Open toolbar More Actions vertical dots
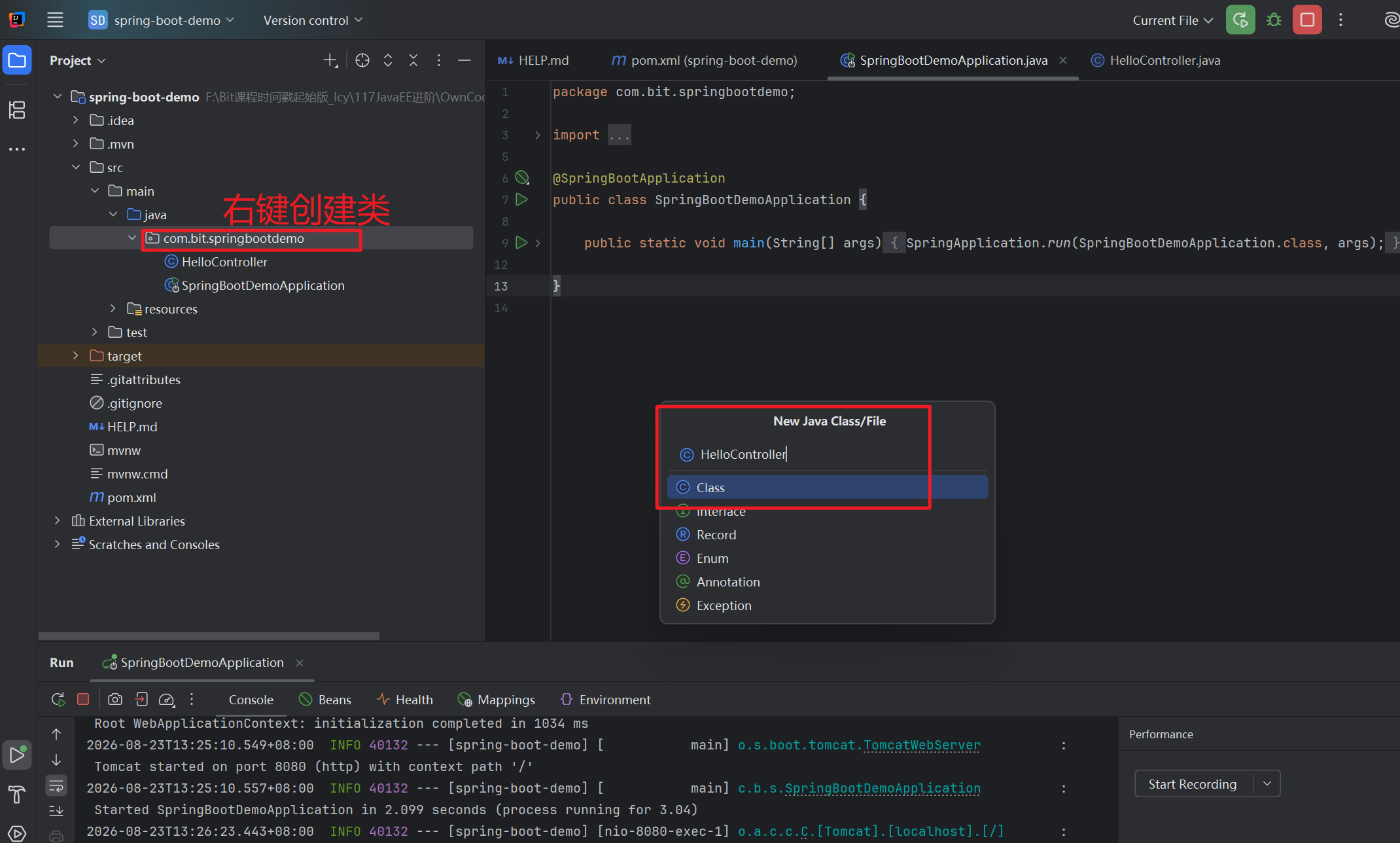The width and height of the screenshot is (1400, 843). [x=1340, y=20]
